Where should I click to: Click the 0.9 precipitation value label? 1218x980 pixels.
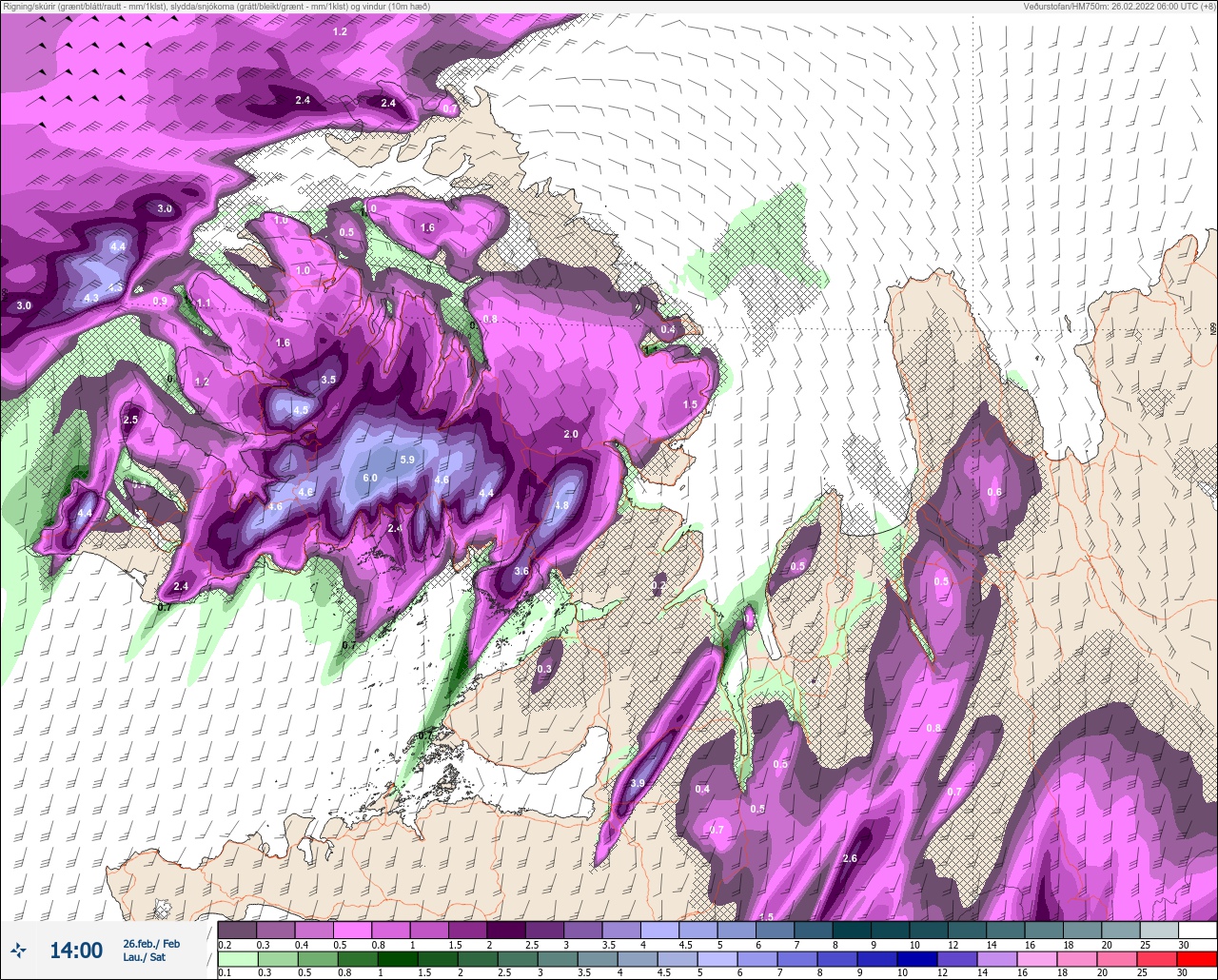160,302
